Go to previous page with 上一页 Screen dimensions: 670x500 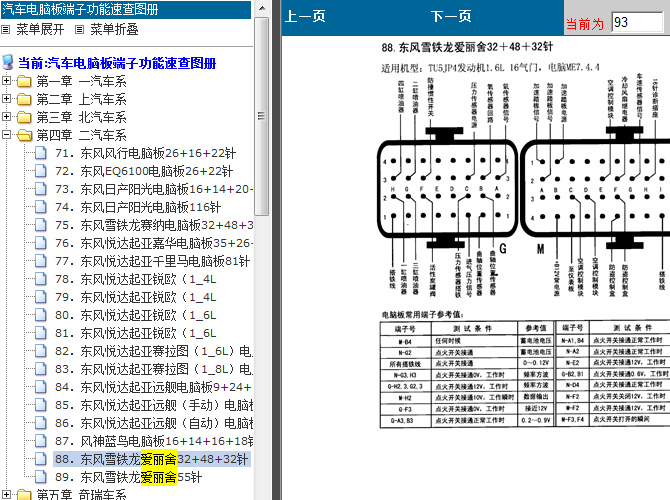(x=305, y=17)
